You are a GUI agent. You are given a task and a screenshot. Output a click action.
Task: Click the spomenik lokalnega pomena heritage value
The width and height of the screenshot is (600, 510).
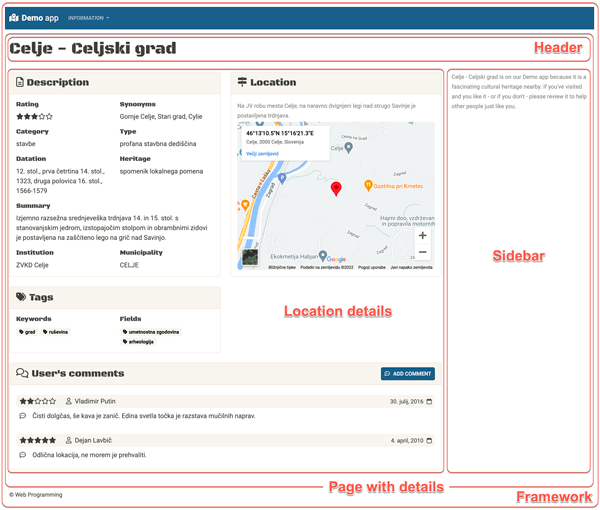click(x=161, y=171)
